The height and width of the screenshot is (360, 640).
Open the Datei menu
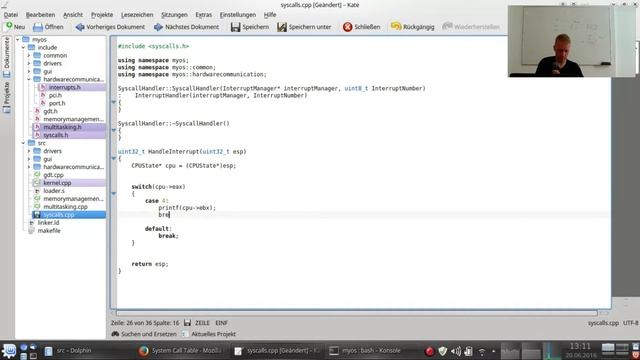tap(11, 15)
